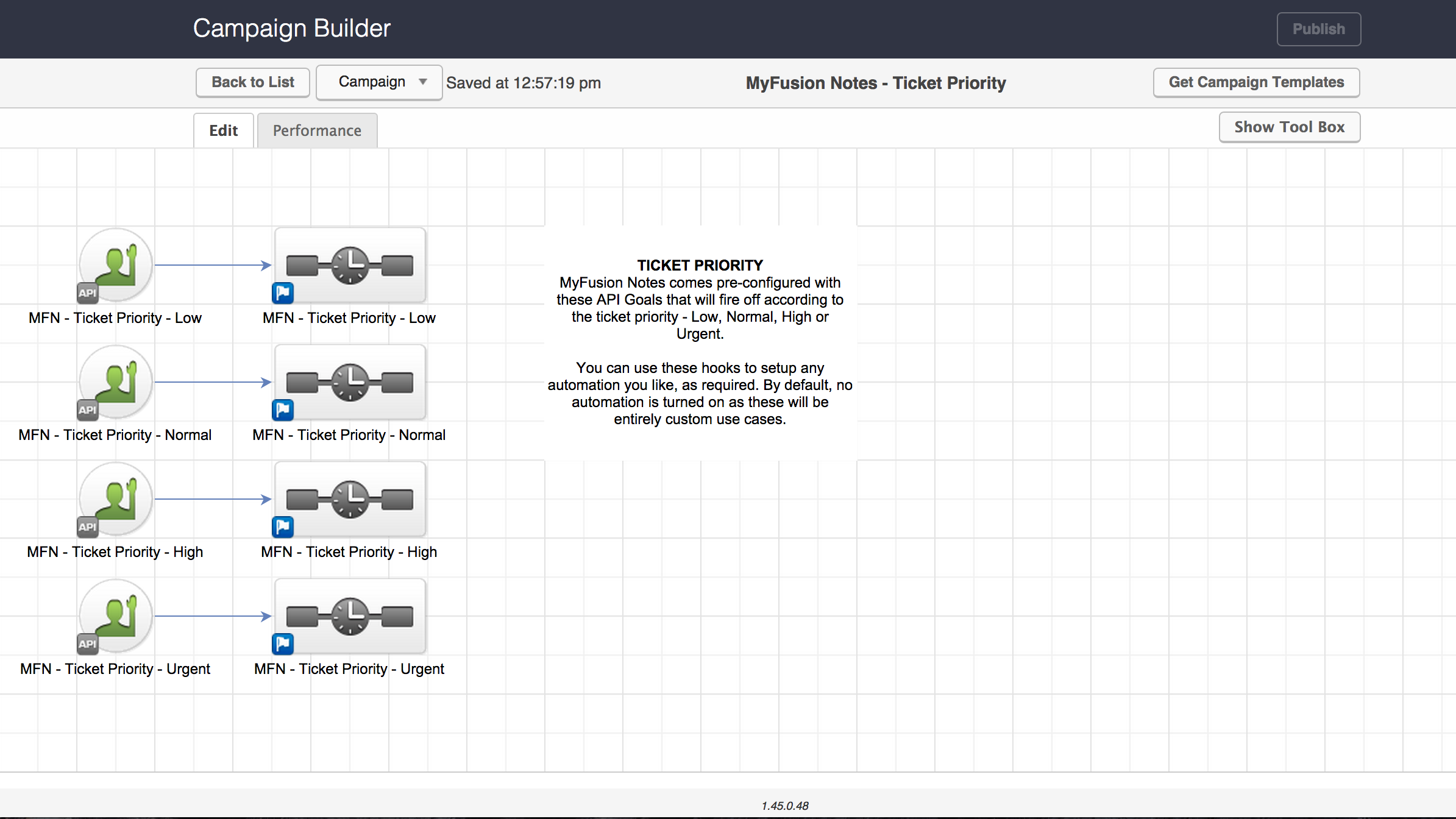Click the Normal priority API goal icon
1456x819 pixels.
coord(116,381)
